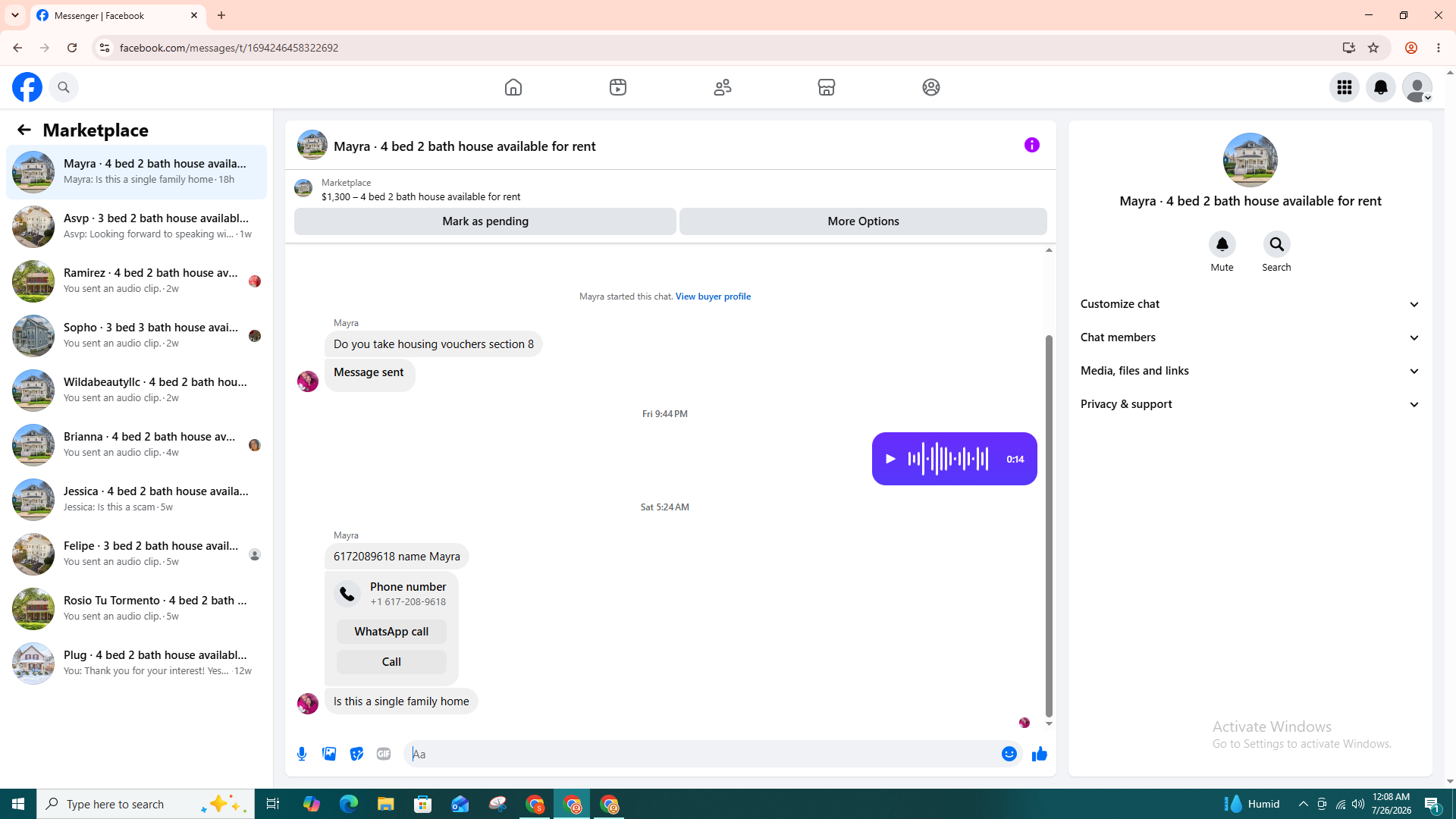
Task: Go to Home feed icon
Action: tap(513, 87)
